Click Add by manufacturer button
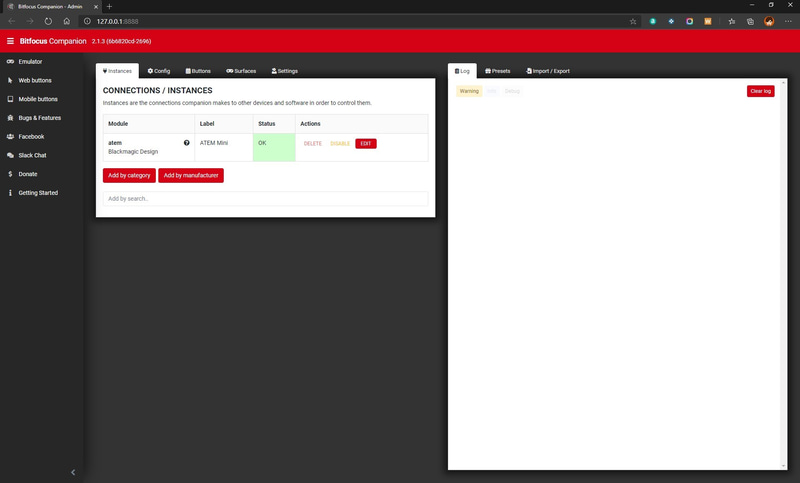The height and width of the screenshot is (483, 800). coord(191,175)
